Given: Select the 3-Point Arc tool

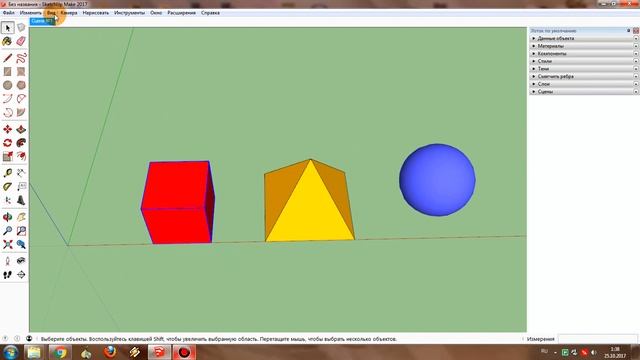Looking at the screenshot, I should (7, 112).
